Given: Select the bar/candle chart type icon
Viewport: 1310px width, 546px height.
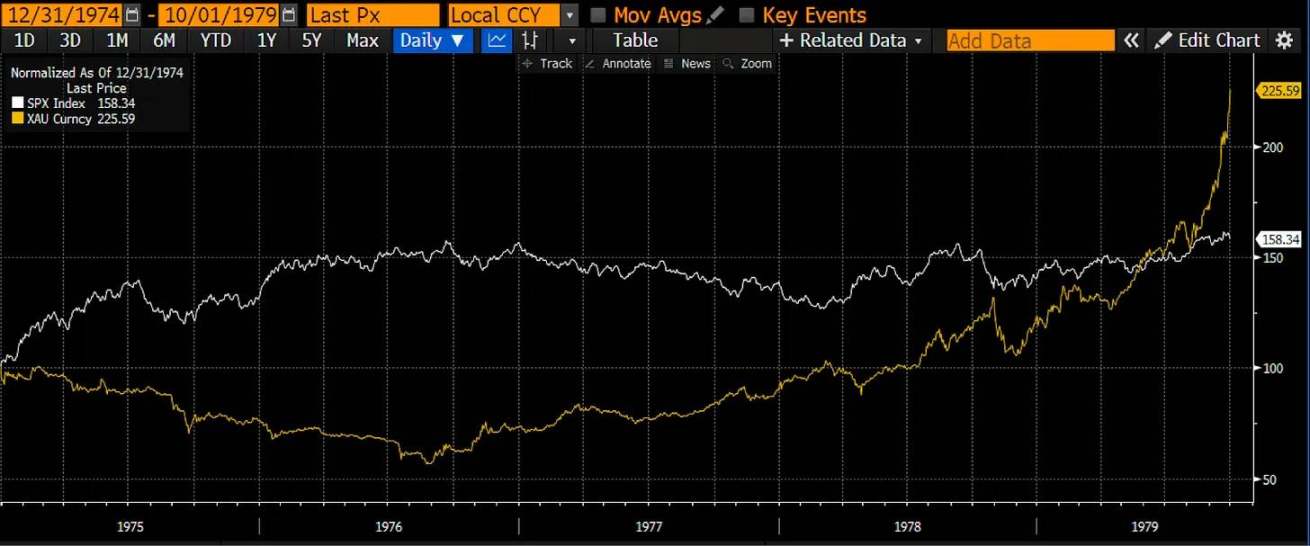Looking at the screenshot, I should [531, 40].
